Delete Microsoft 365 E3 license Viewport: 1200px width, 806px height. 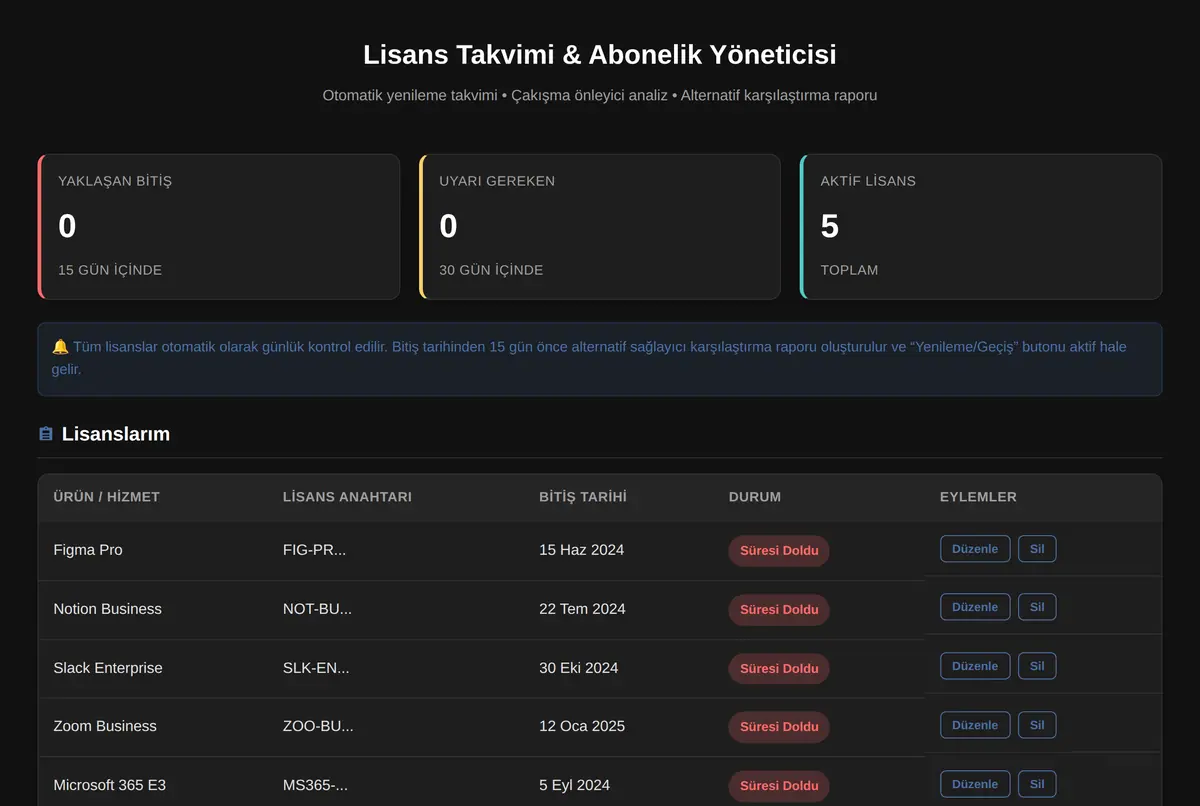1037,784
